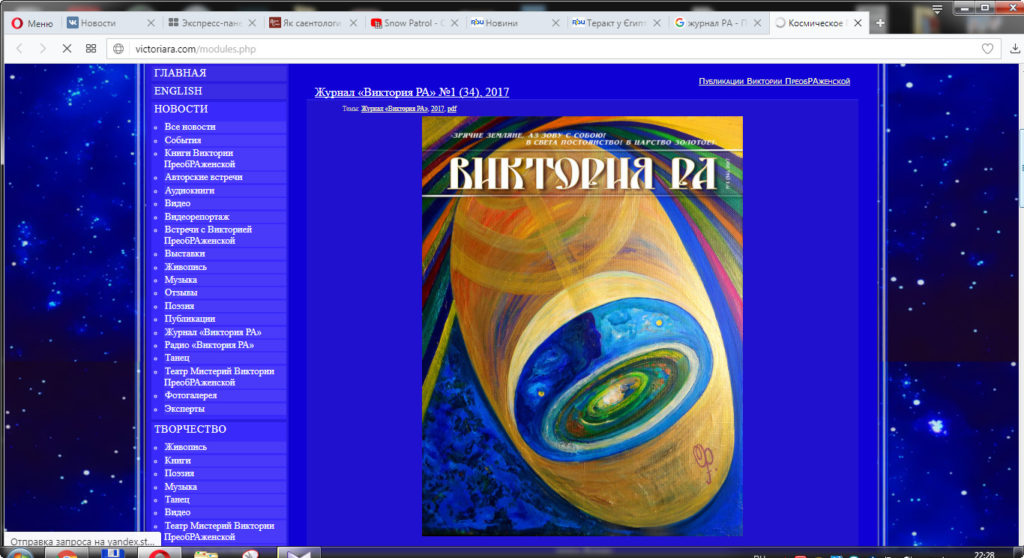The width and height of the screenshot is (1024, 558).
Task: Click the Windows Start button
Action: coord(20,554)
